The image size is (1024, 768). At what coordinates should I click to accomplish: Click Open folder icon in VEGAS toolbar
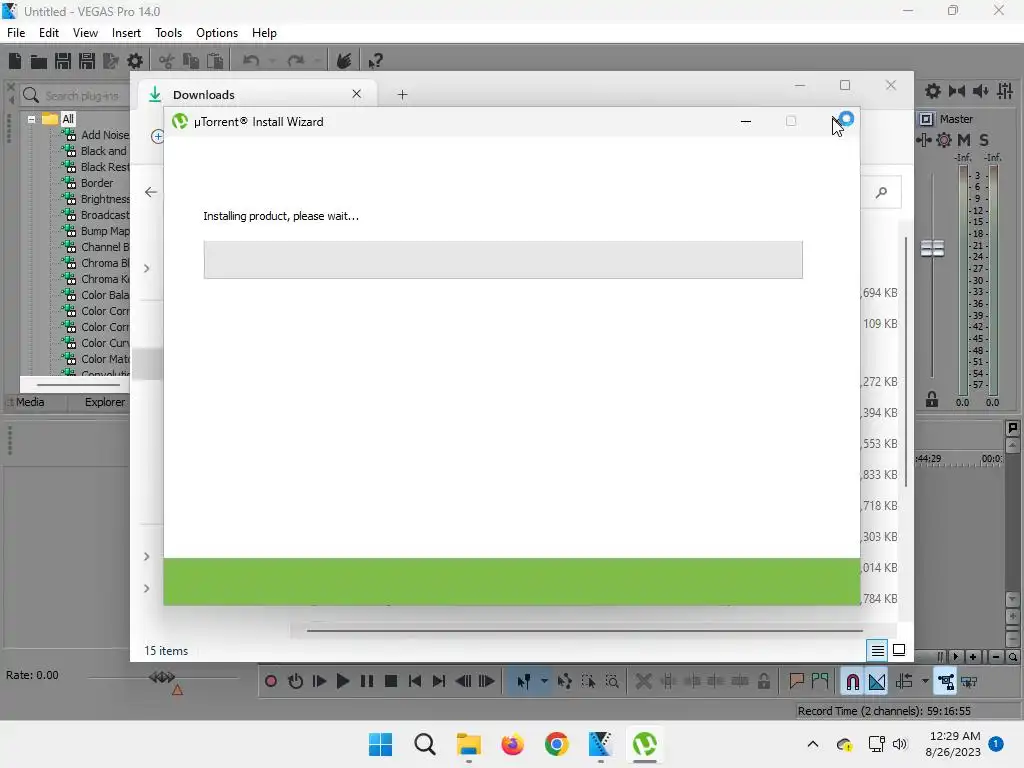pyautogui.click(x=39, y=61)
